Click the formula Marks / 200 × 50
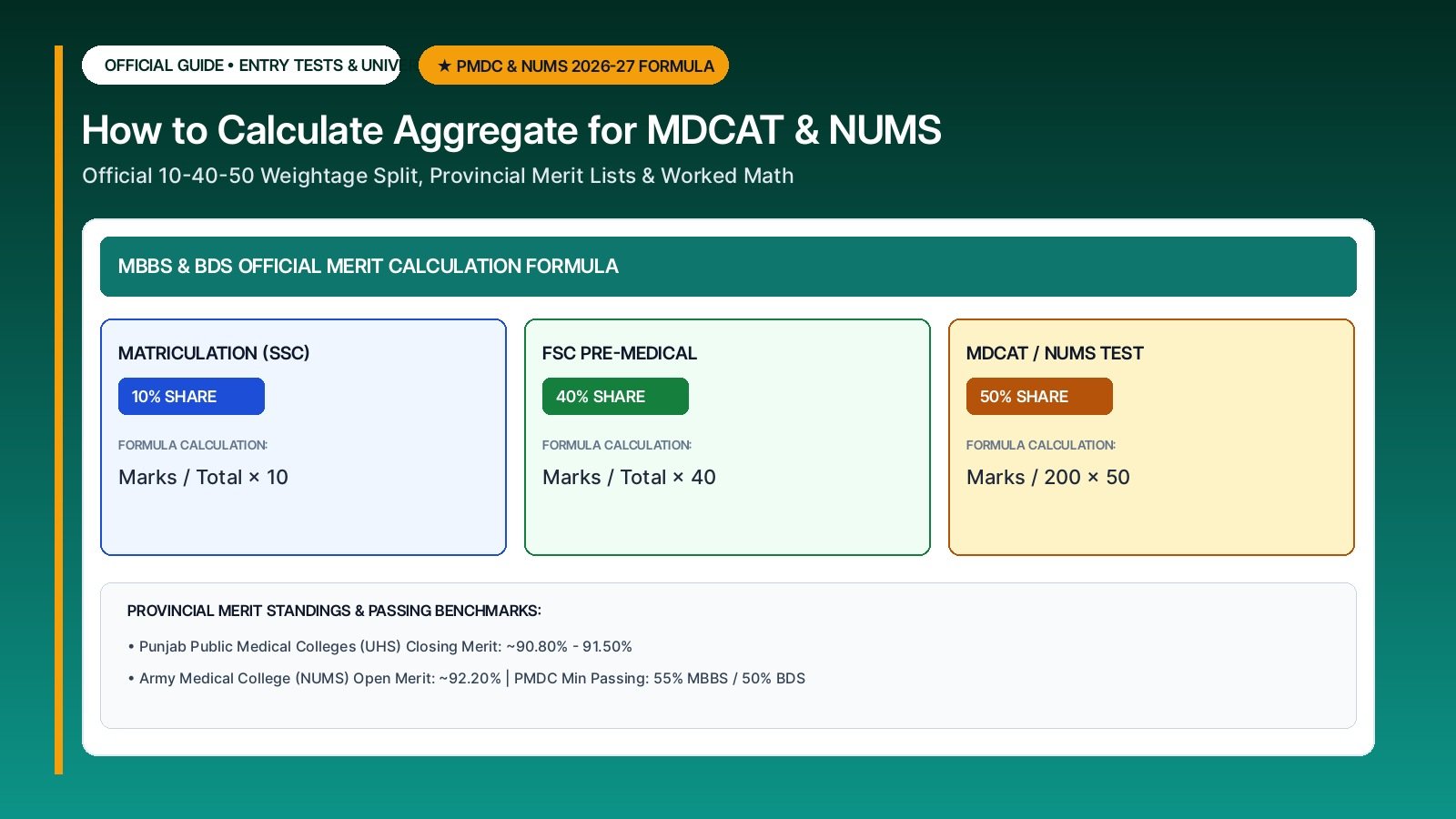Viewport: 1456px width, 819px height. [x=1048, y=477]
